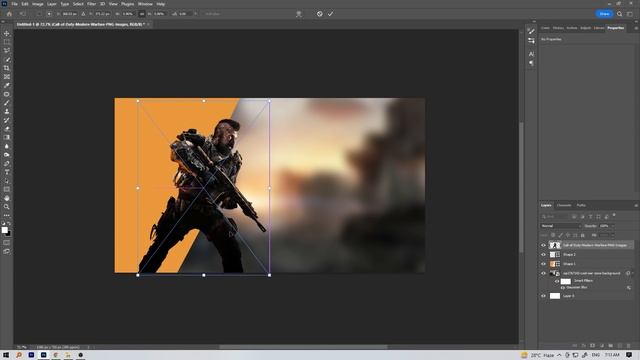Viewport: 640px width, 360px height.
Task: Select the Shape 2 layer name
Action: [569, 255]
